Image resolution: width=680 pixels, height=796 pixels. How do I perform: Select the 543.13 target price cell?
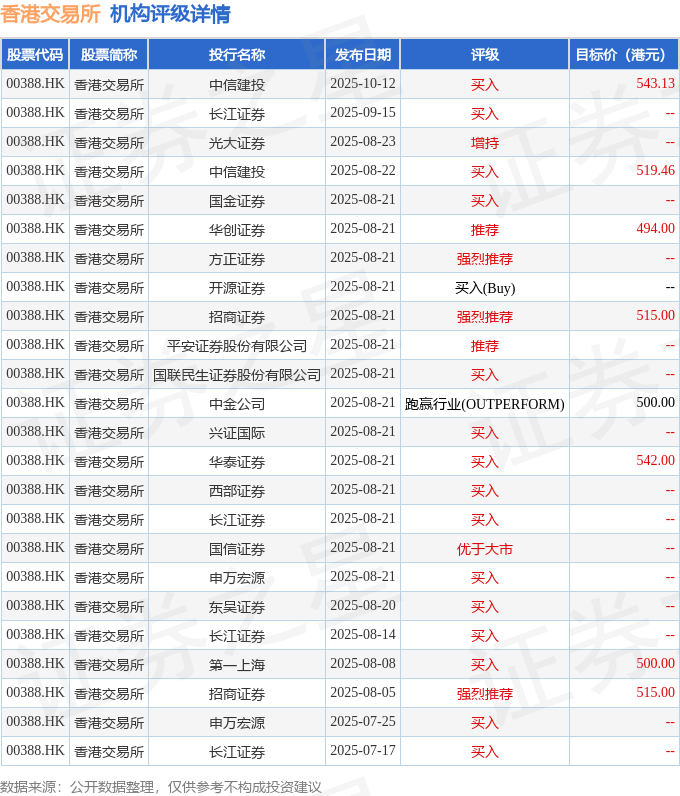click(x=655, y=84)
